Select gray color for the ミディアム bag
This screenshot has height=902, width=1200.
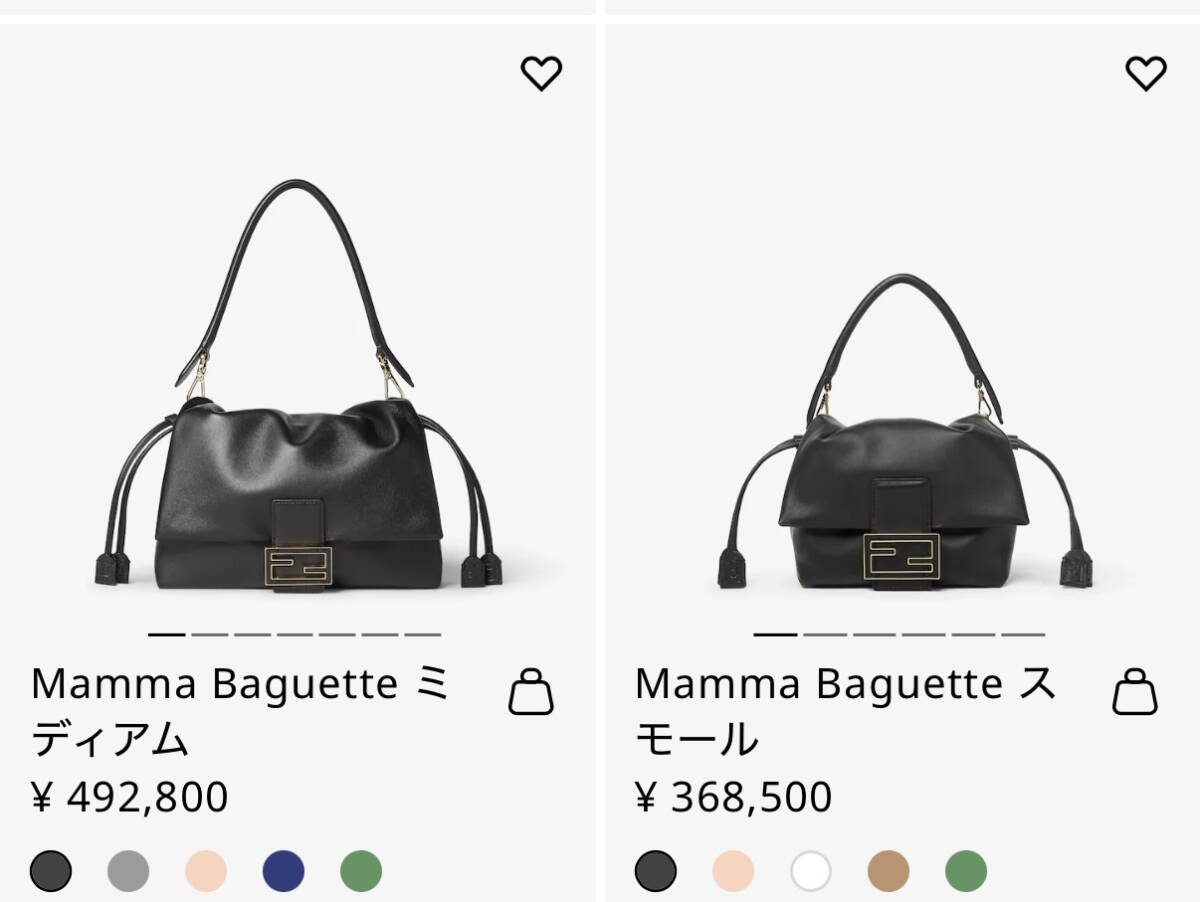point(128,871)
